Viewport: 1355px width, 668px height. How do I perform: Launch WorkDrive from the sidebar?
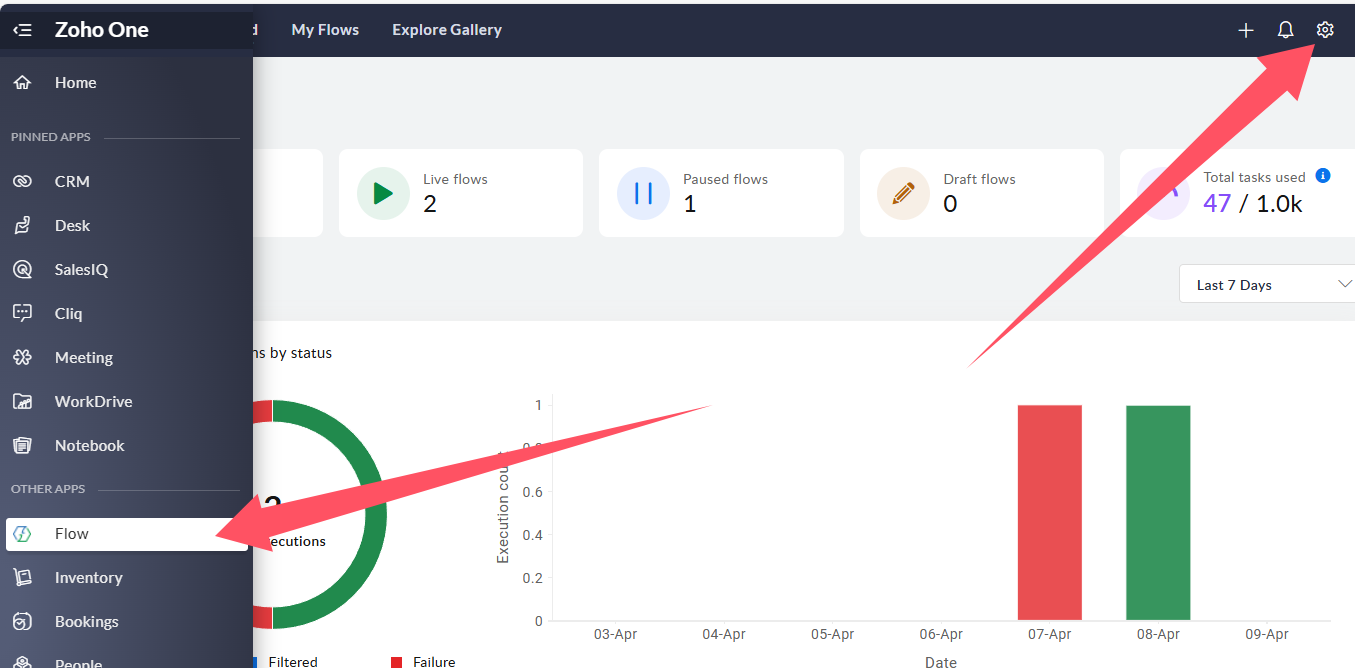click(126, 401)
